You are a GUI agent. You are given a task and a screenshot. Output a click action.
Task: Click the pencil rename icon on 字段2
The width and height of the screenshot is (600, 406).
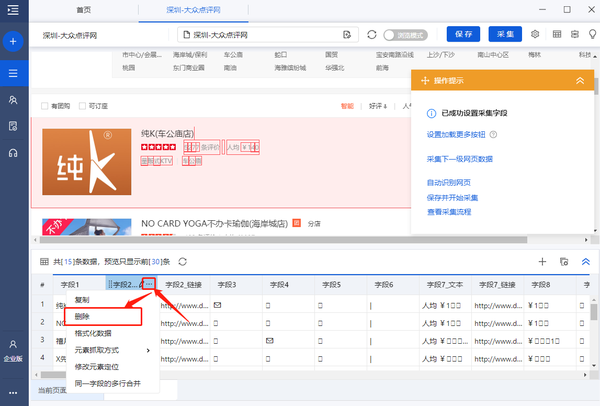click(x=140, y=284)
